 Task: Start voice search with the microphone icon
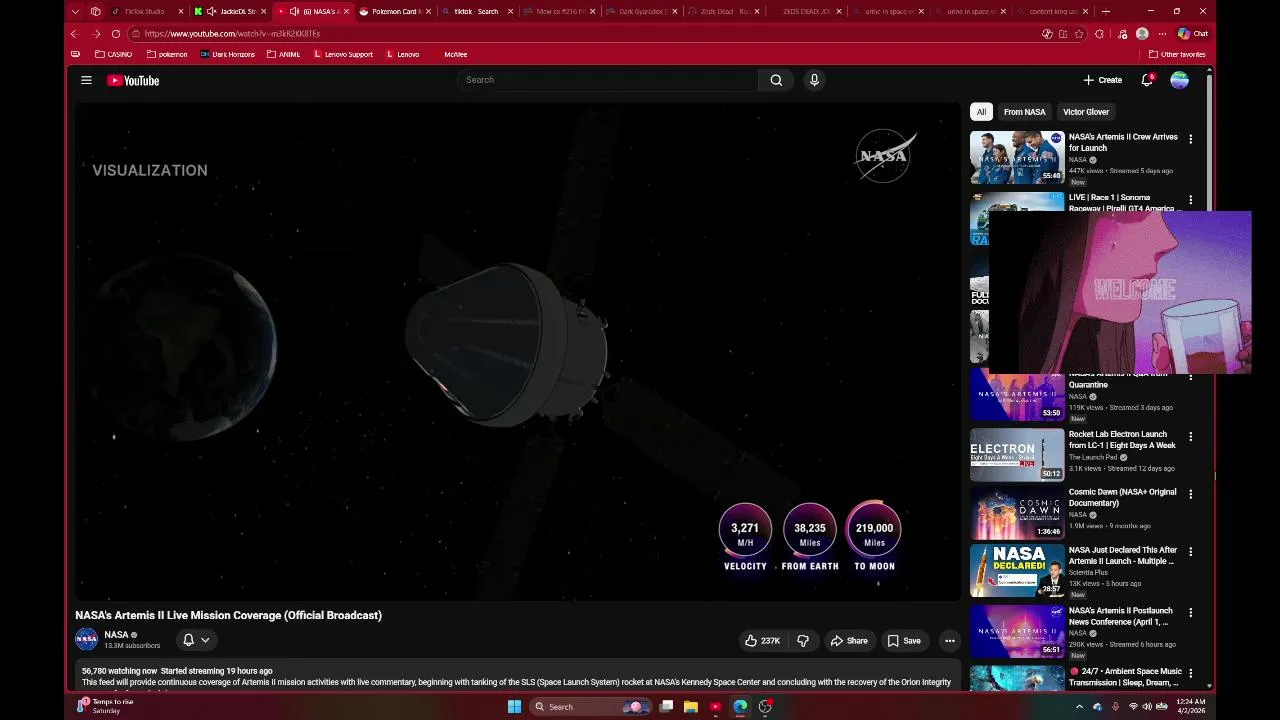(x=814, y=80)
